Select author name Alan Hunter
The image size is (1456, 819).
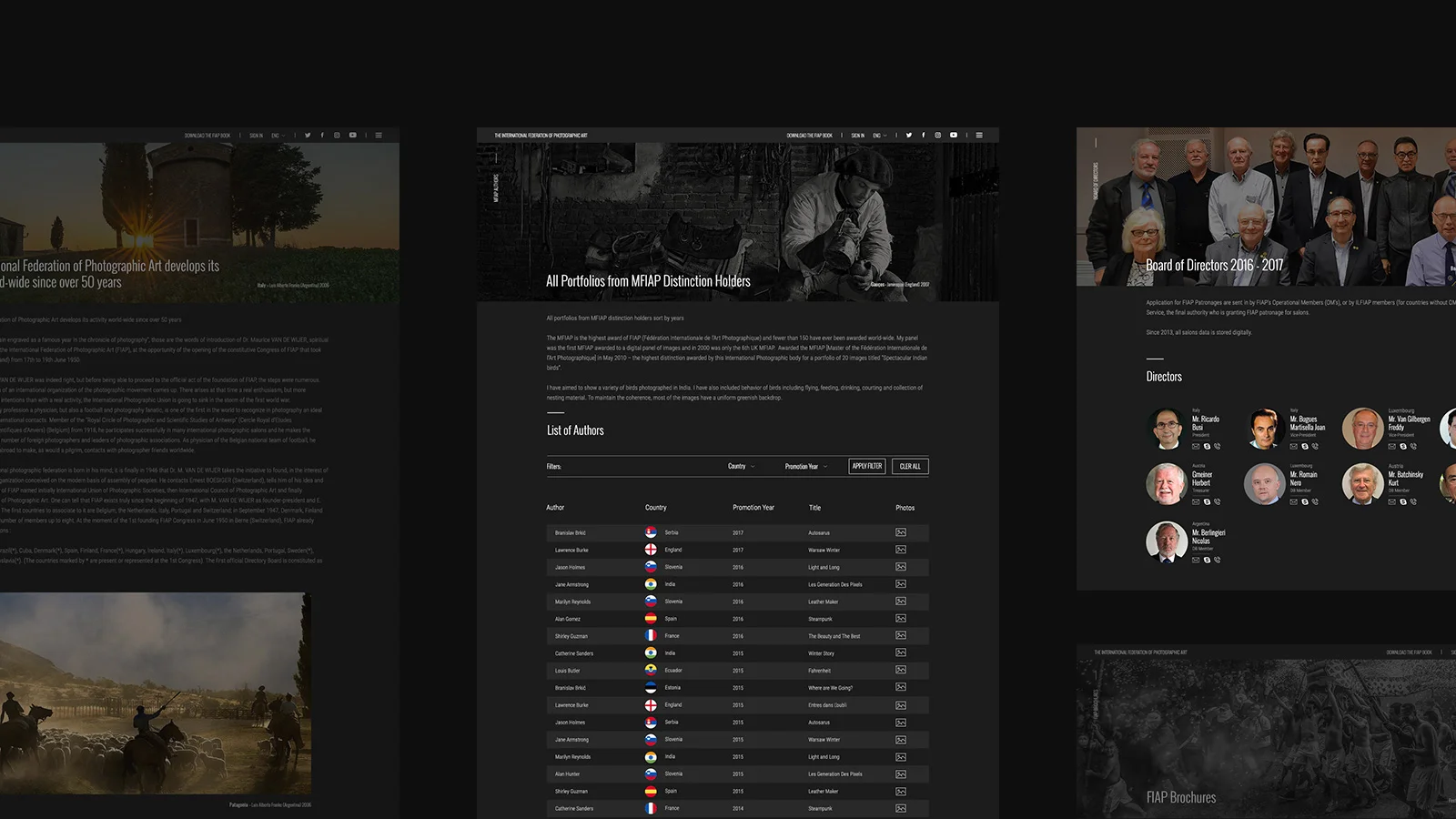[568, 774]
